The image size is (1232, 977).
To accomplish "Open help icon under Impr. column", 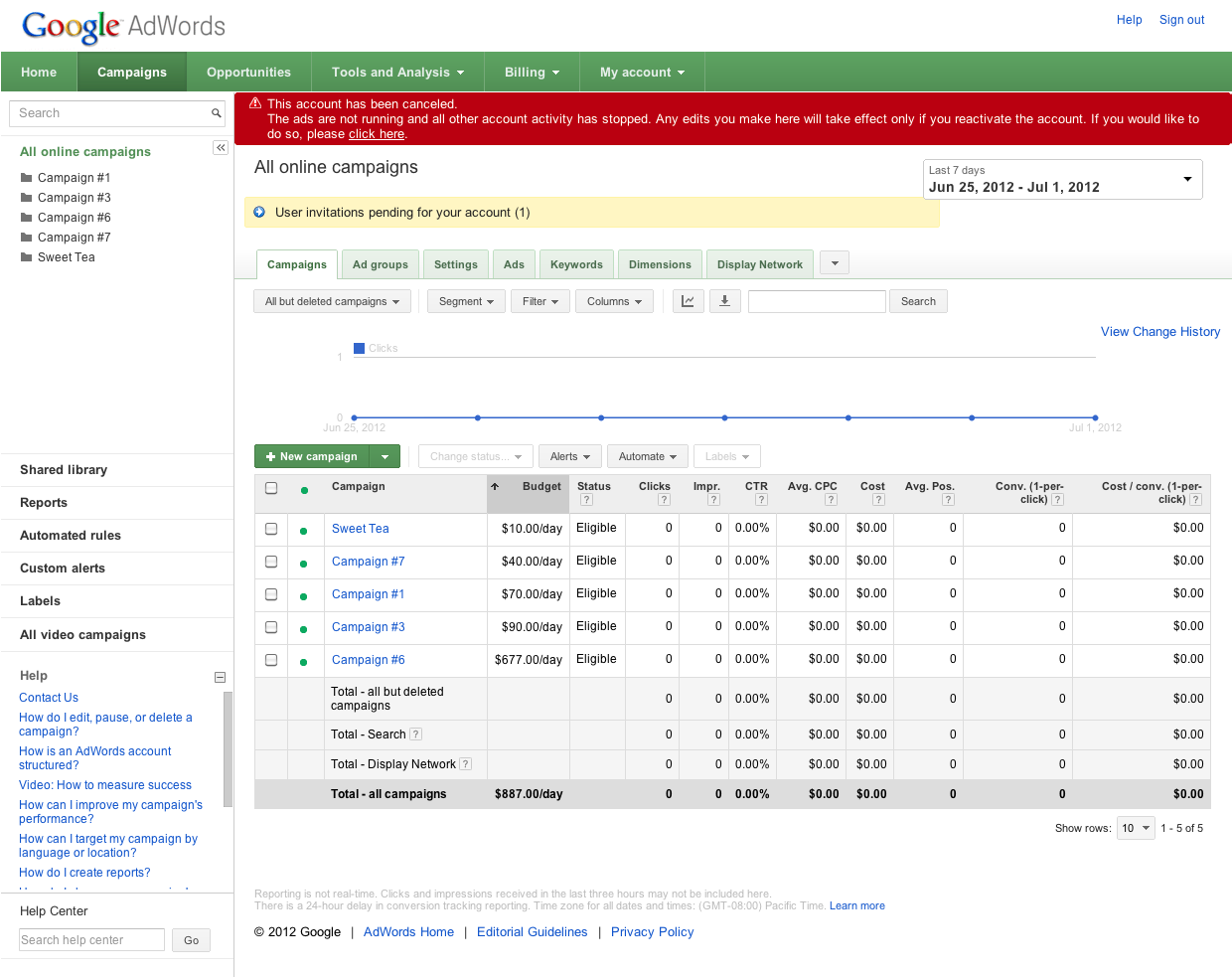I will (713, 500).
